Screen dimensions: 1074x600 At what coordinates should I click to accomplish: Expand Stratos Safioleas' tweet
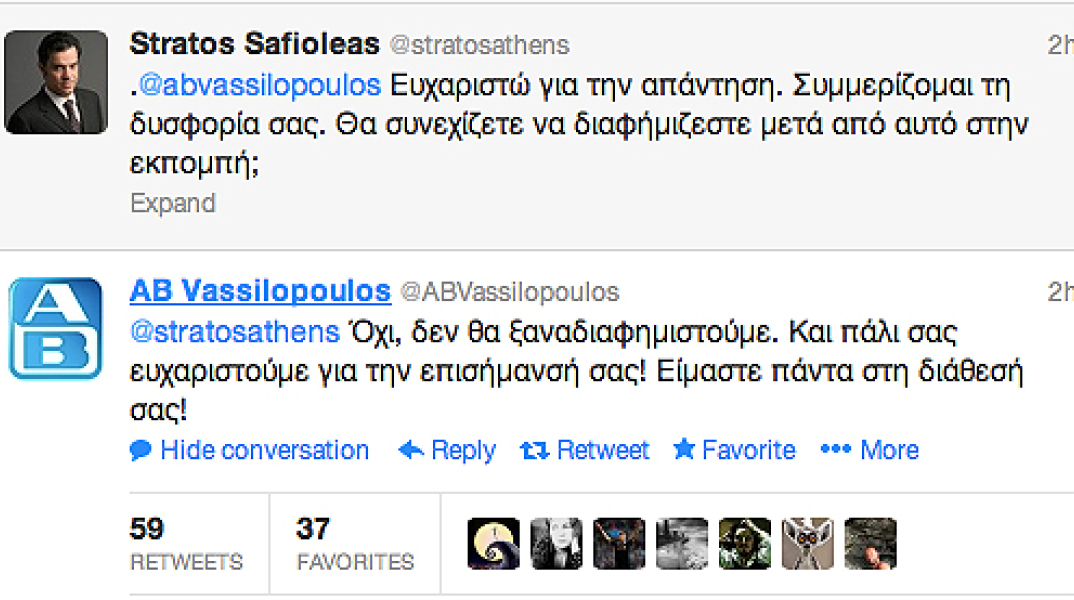(x=172, y=203)
